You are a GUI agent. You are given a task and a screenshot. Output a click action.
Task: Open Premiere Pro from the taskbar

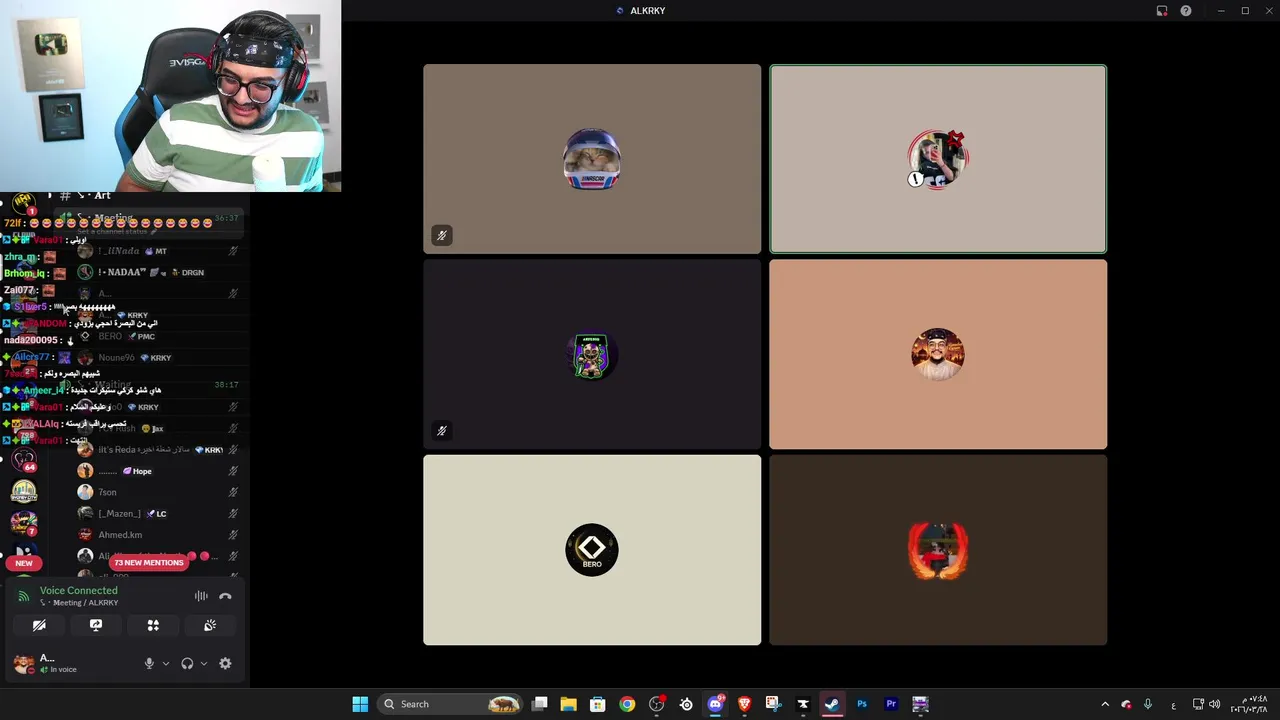click(891, 704)
